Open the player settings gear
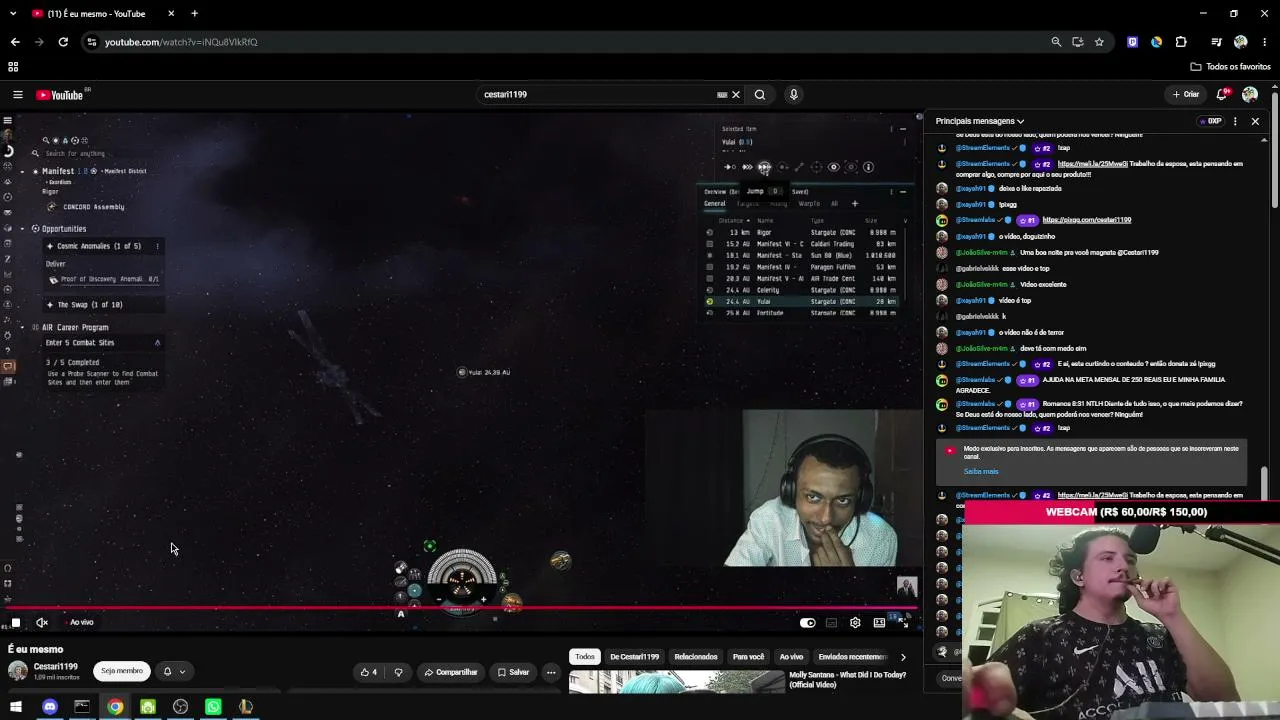 click(x=855, y=622)
